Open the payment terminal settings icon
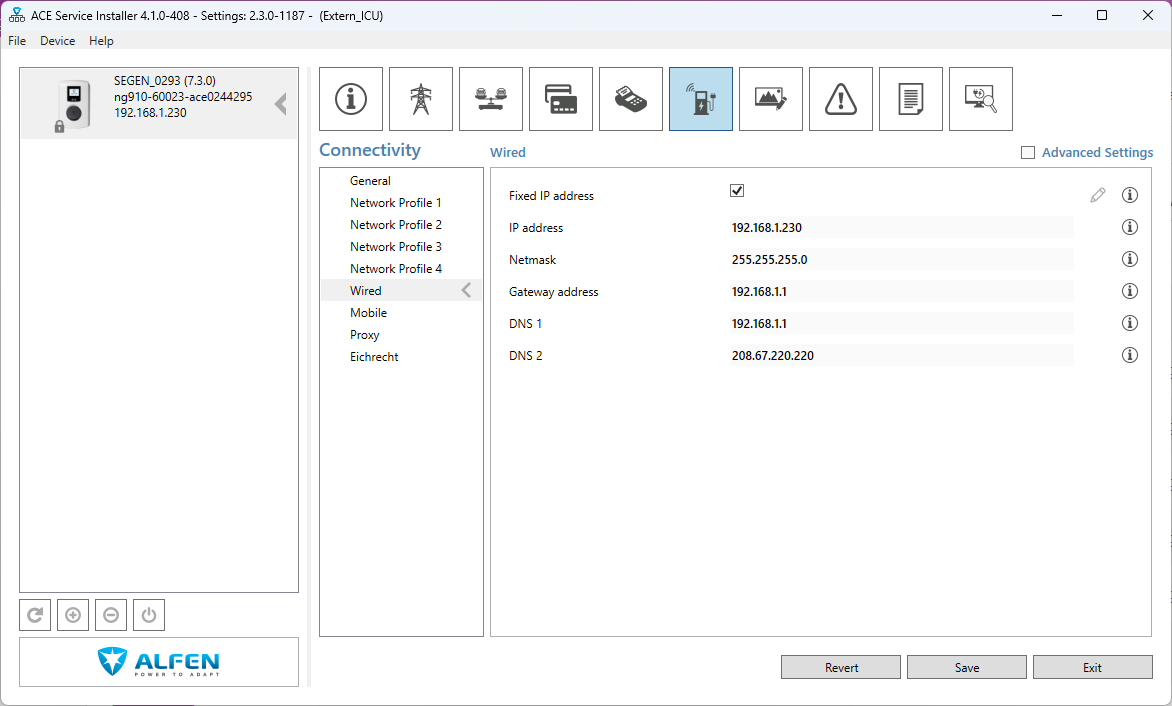Viewport: 1172px width, 706px height. (x=631, y=99)
